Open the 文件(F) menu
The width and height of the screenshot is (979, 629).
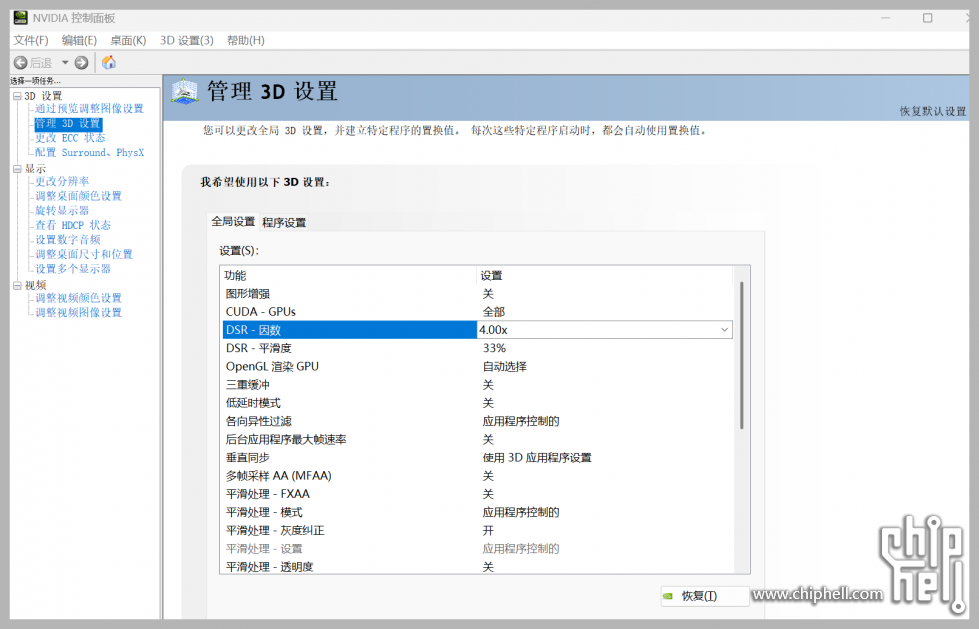(31, 41)
